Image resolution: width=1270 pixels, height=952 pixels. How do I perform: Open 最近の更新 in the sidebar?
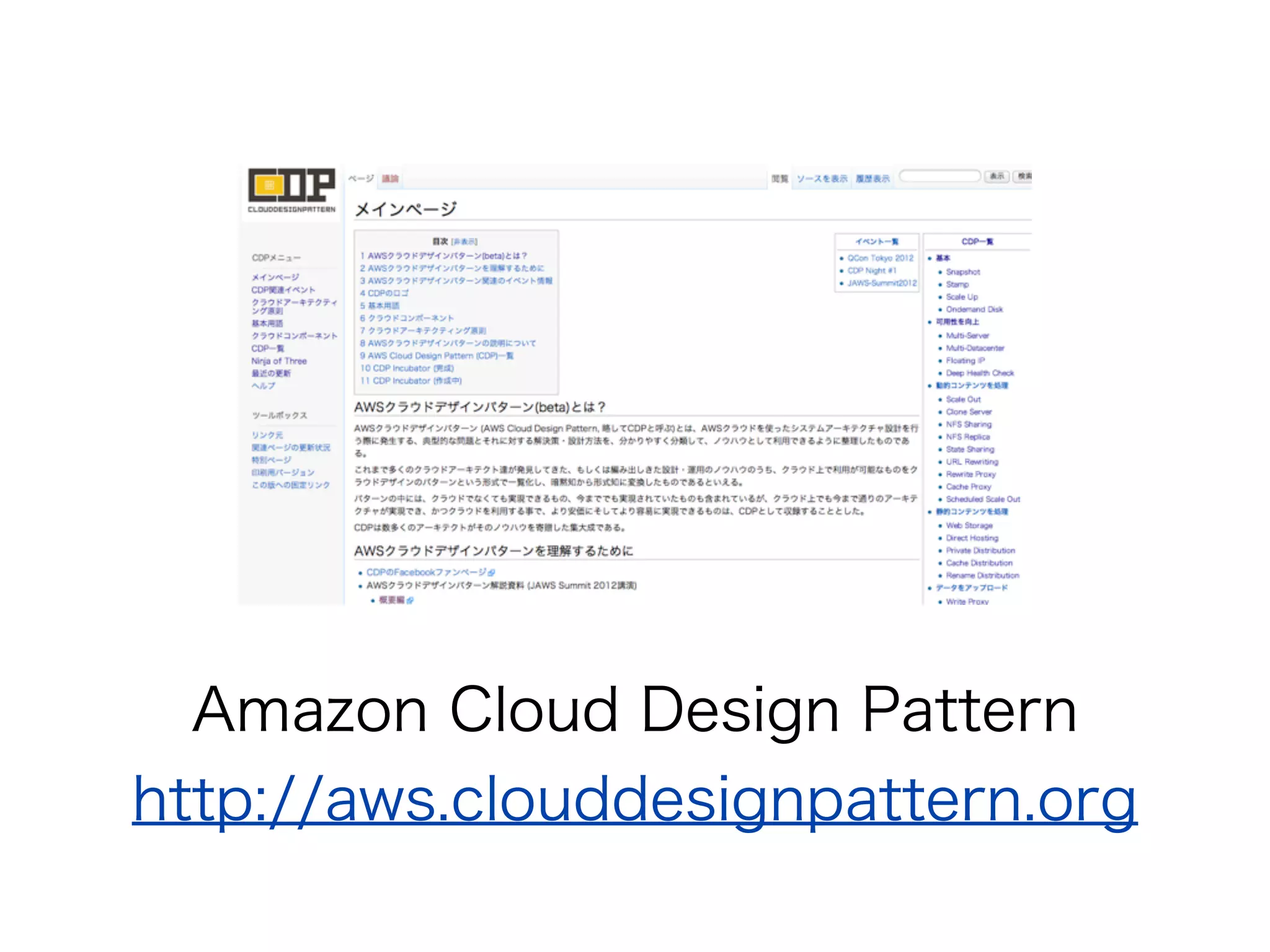(x=271, y=373)
